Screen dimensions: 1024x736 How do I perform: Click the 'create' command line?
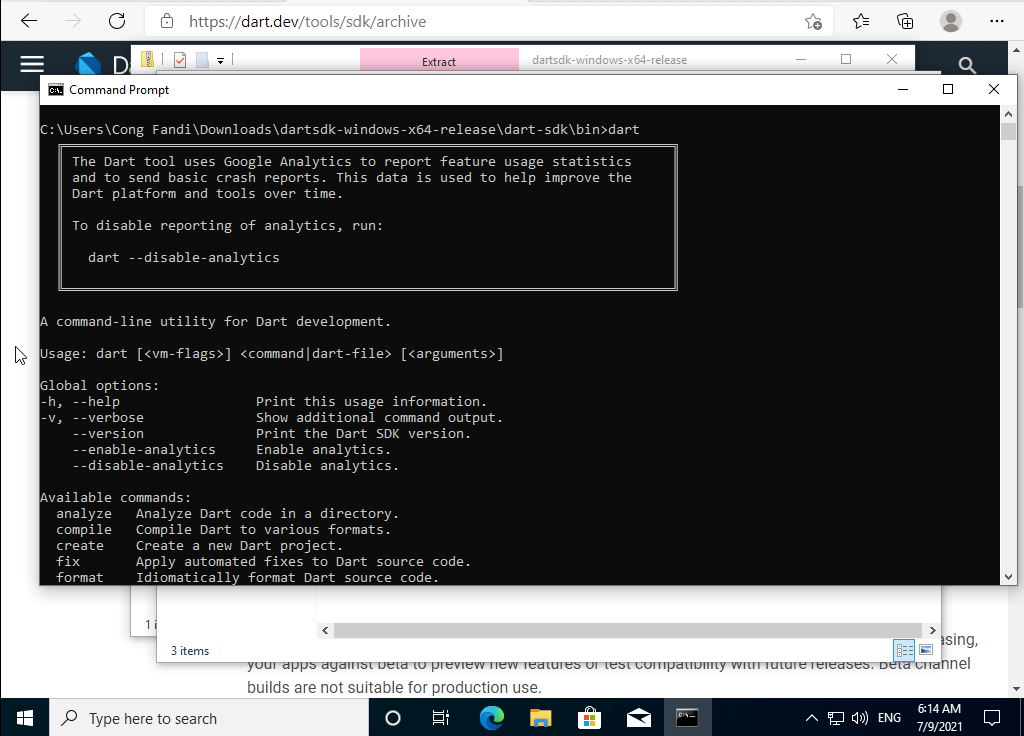[x=199, y=545]
